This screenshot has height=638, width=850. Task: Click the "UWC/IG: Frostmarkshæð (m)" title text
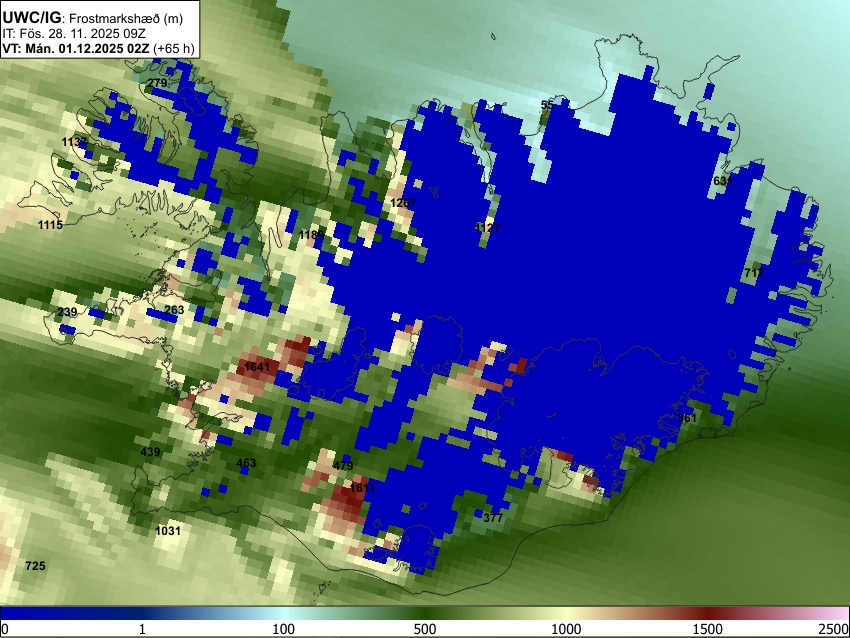(x=93, y=18)
